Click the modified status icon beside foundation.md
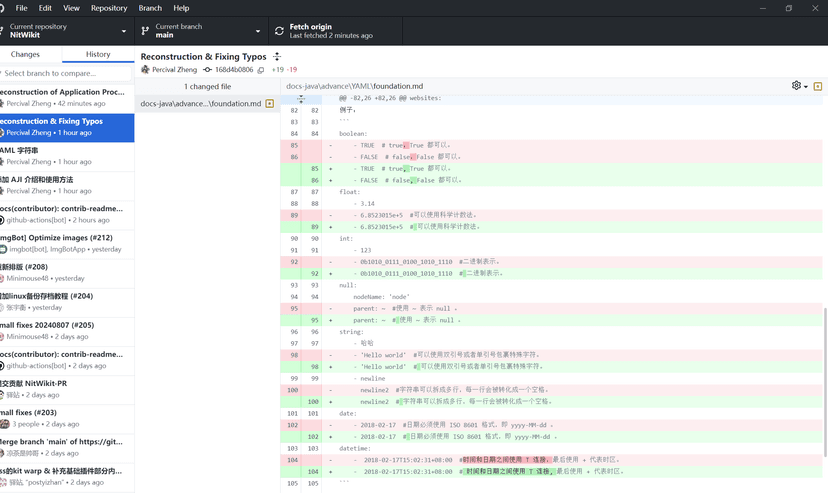This screenshot has width=828, height=493. (269, 104)
